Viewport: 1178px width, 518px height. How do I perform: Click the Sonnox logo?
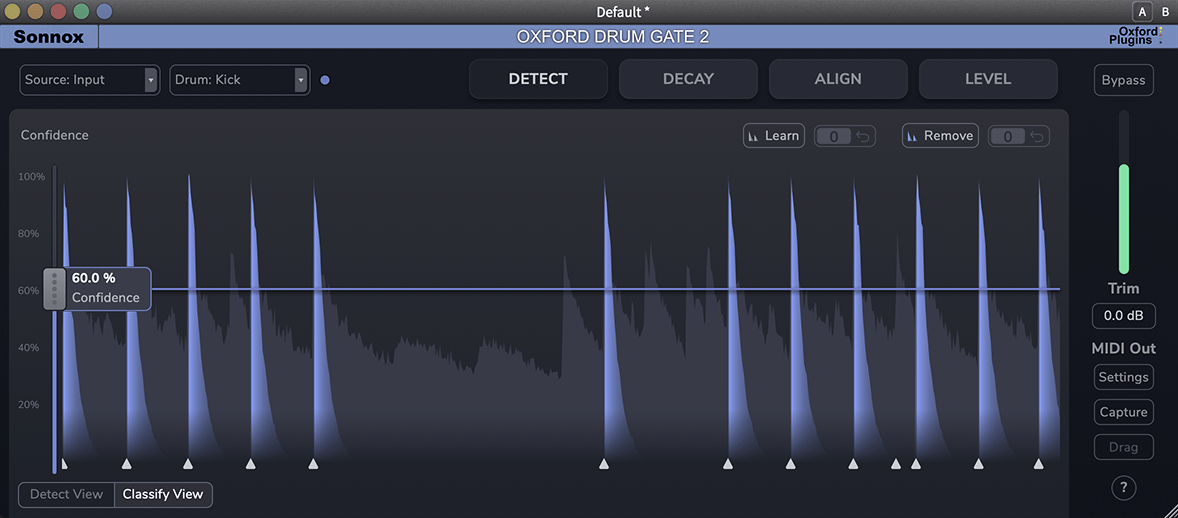[48, 37]
